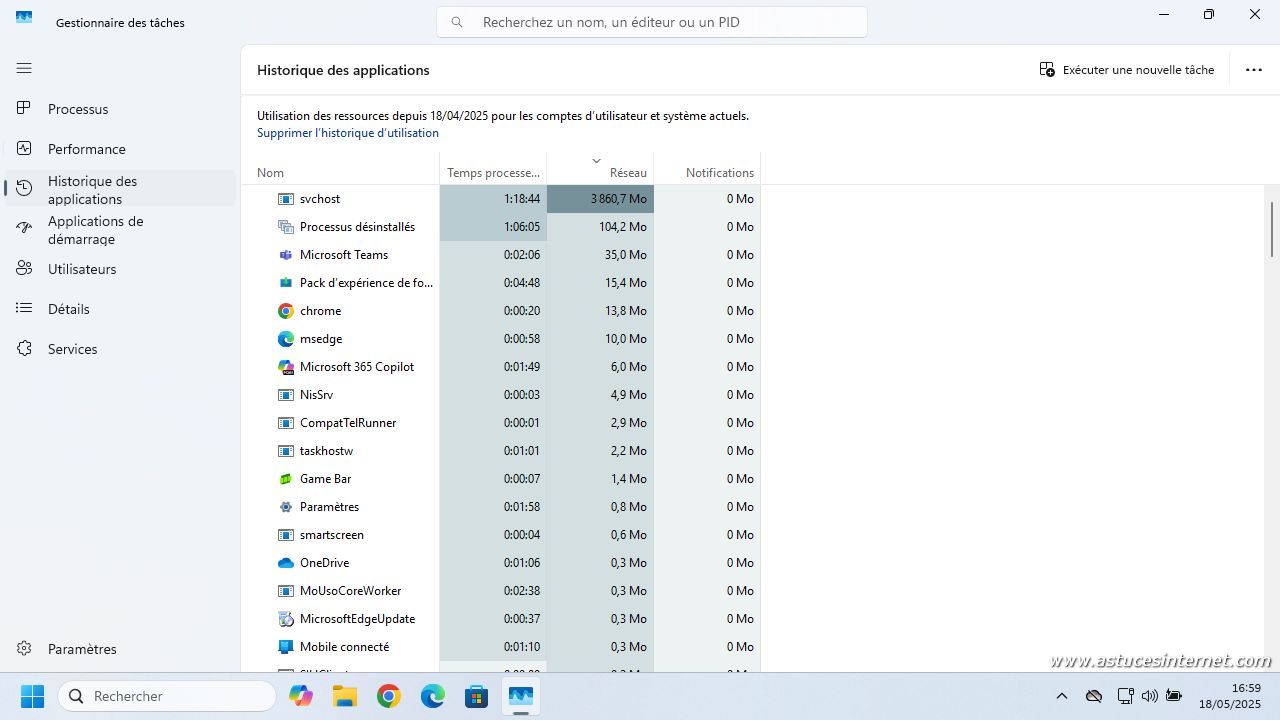Open Copilot from the taskbar

[x=301, y=696]
